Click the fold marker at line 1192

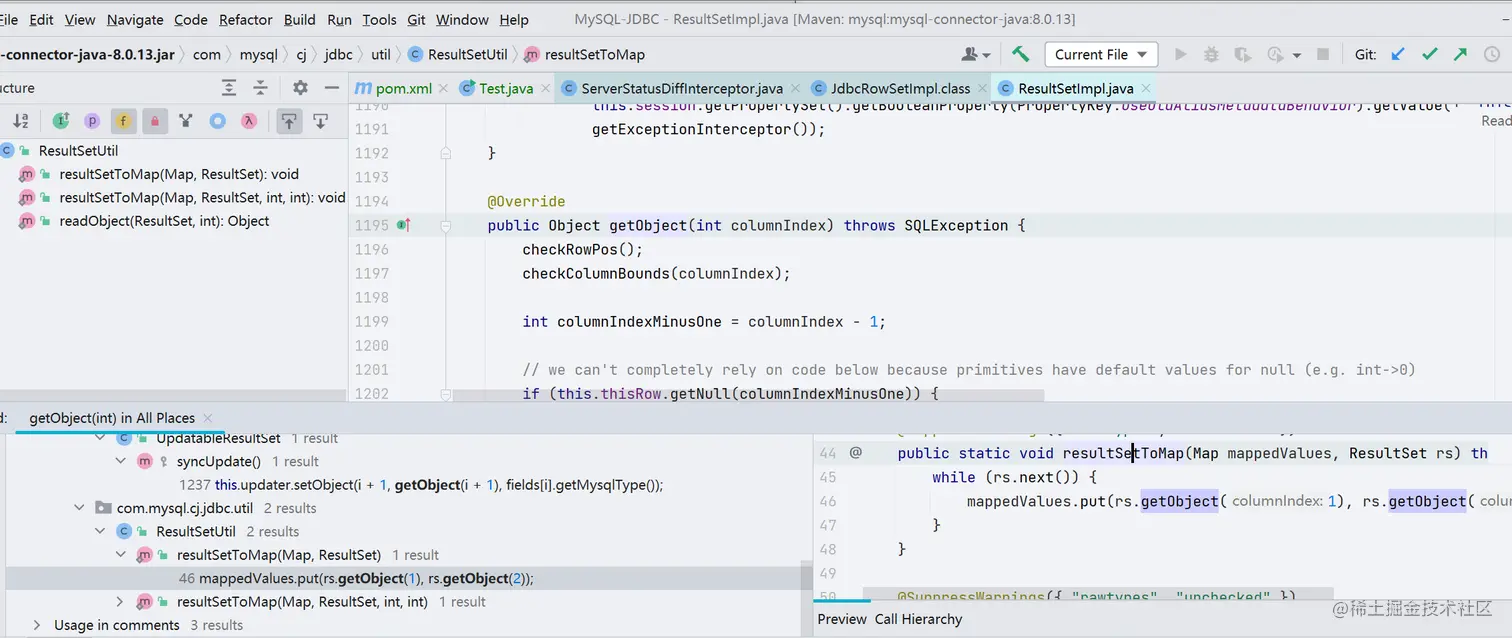click(448, 153)
